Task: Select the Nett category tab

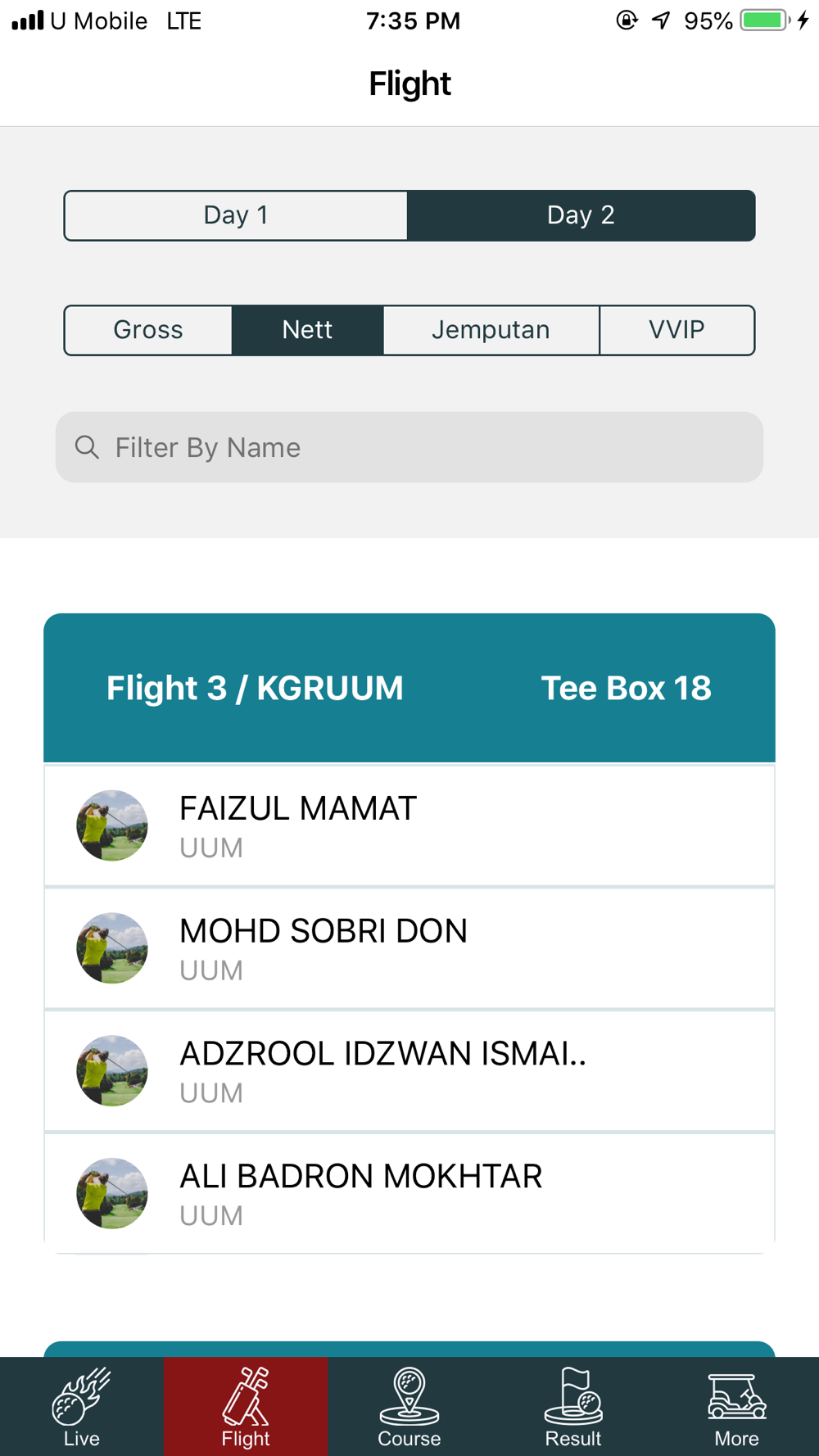Action: point(307,330)
